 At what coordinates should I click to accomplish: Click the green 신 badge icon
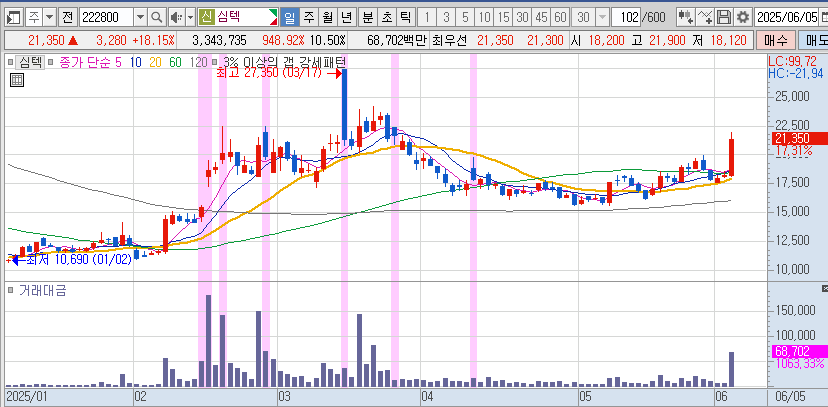206,18
